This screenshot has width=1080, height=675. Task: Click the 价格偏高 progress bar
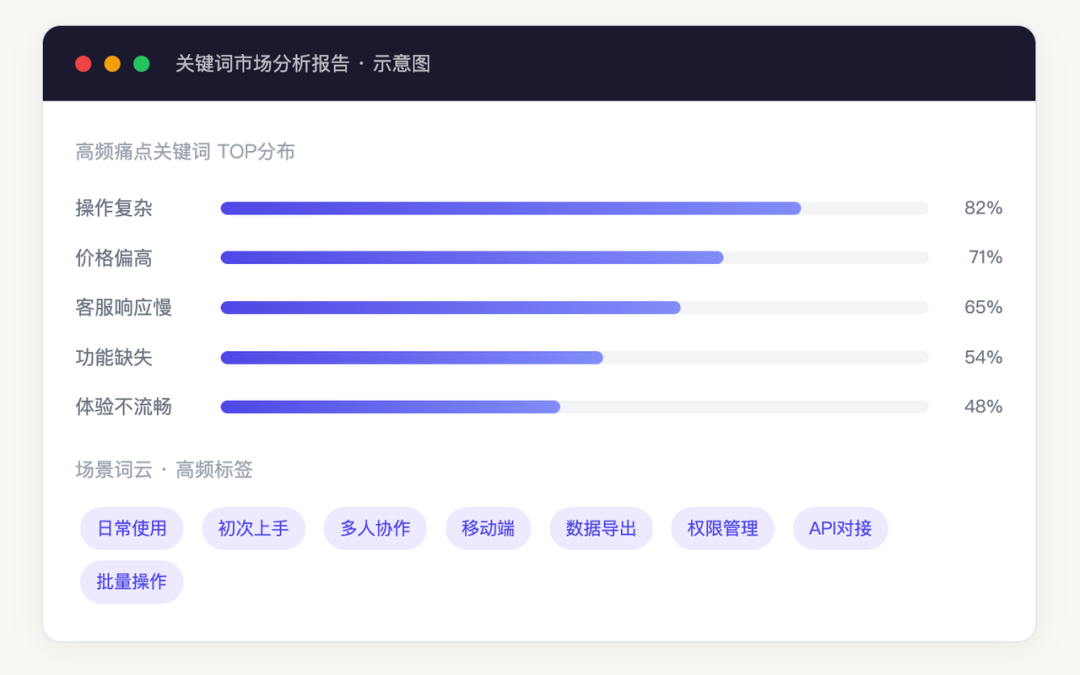(574, 258)
